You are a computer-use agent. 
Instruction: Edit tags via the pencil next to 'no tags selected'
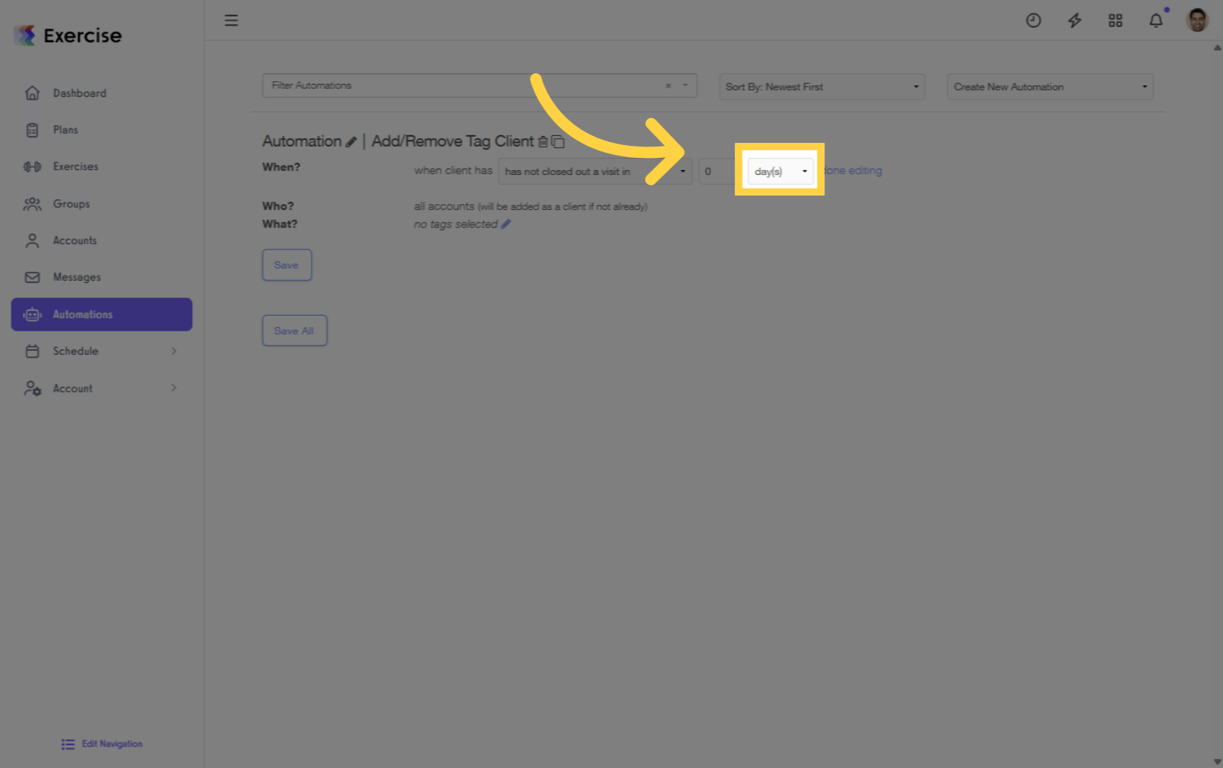click(505, 224)
